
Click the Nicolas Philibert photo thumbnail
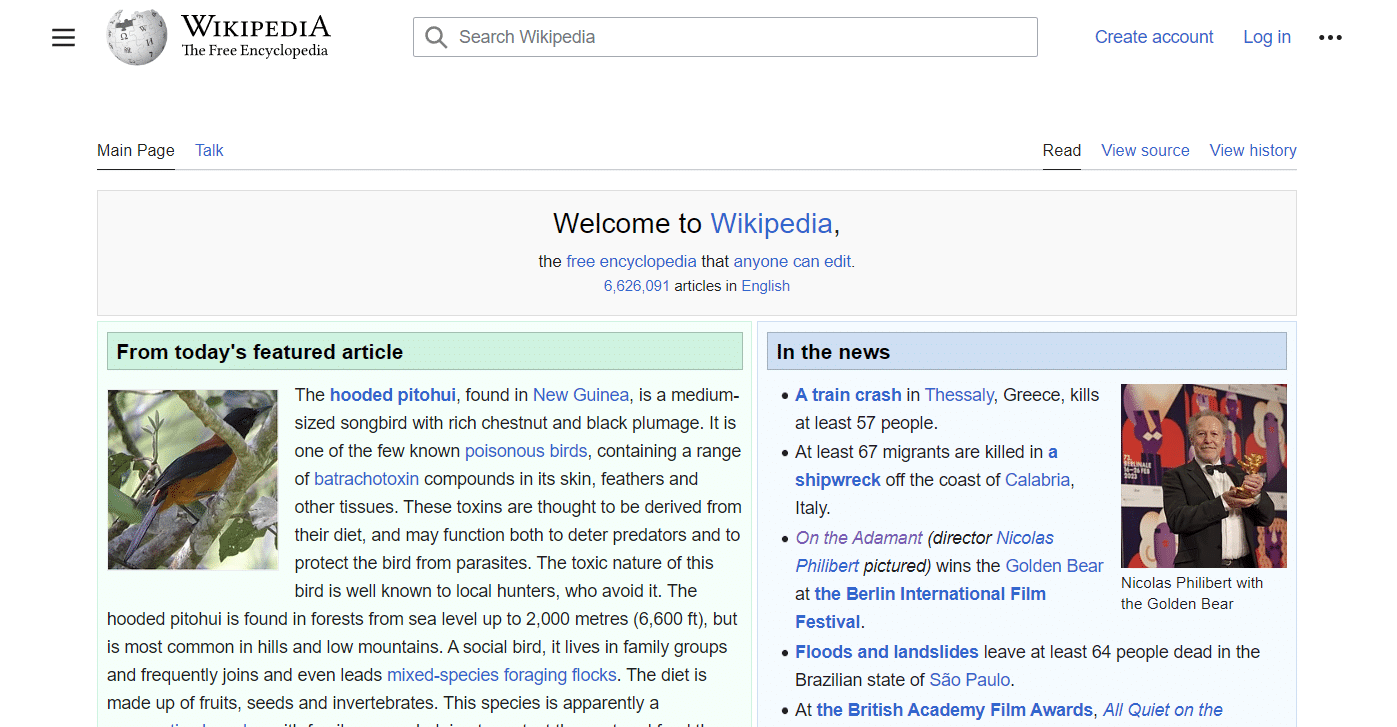tap(1204, 476)
